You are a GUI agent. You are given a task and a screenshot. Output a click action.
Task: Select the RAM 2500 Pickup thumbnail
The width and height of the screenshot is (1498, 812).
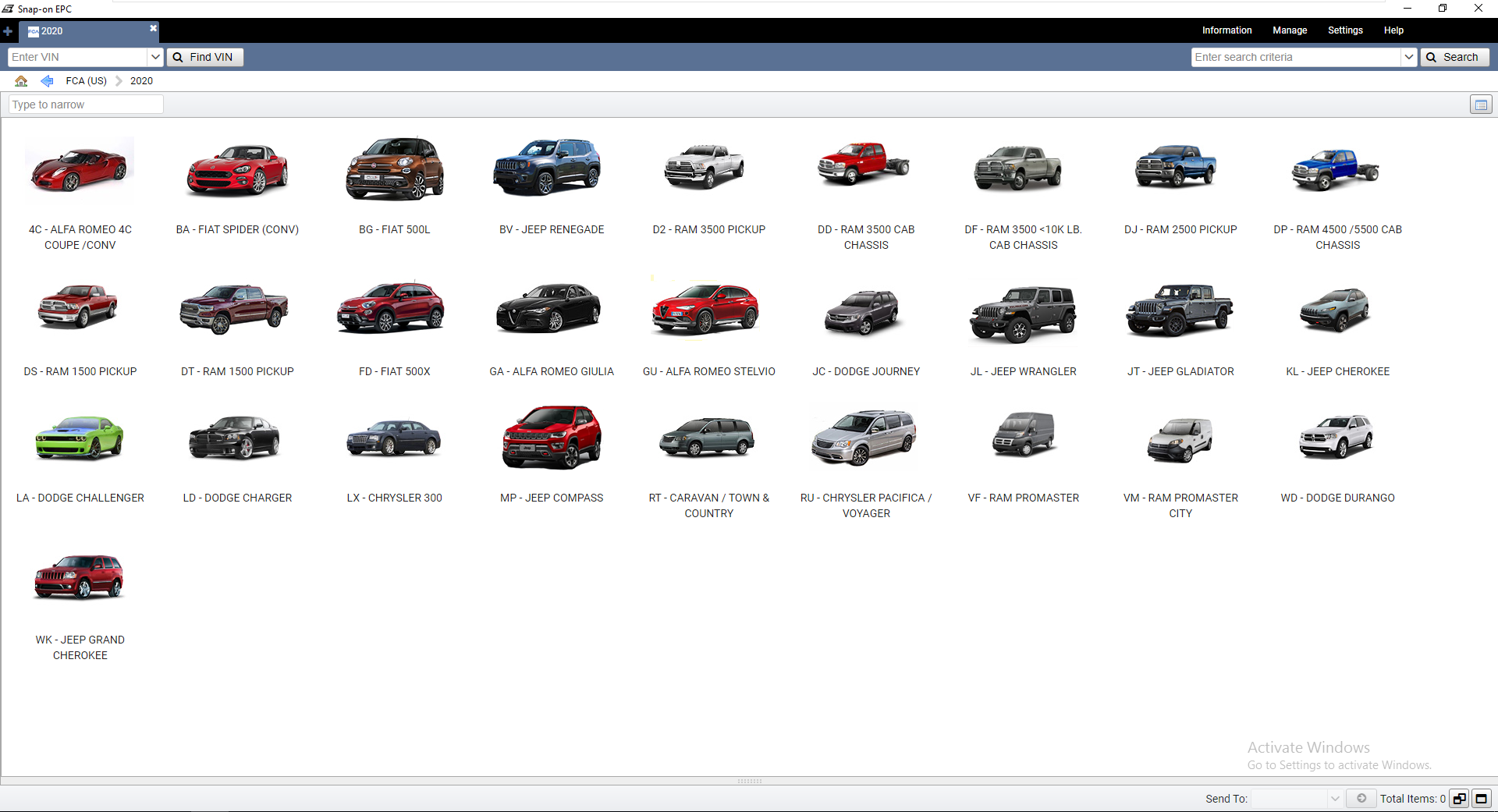pyautogui.click(x=1176, y=166)
